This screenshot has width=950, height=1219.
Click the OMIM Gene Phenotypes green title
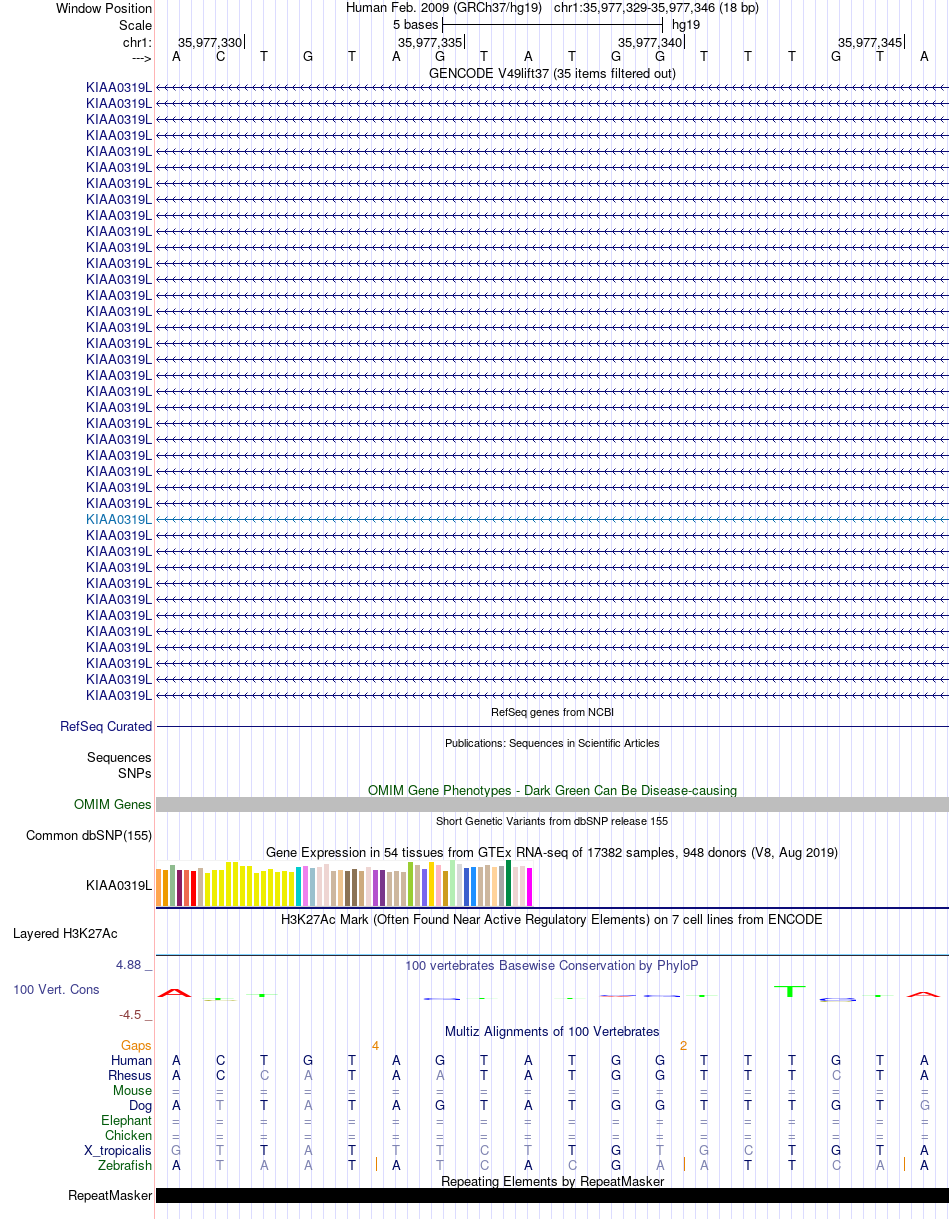point(552,790)
